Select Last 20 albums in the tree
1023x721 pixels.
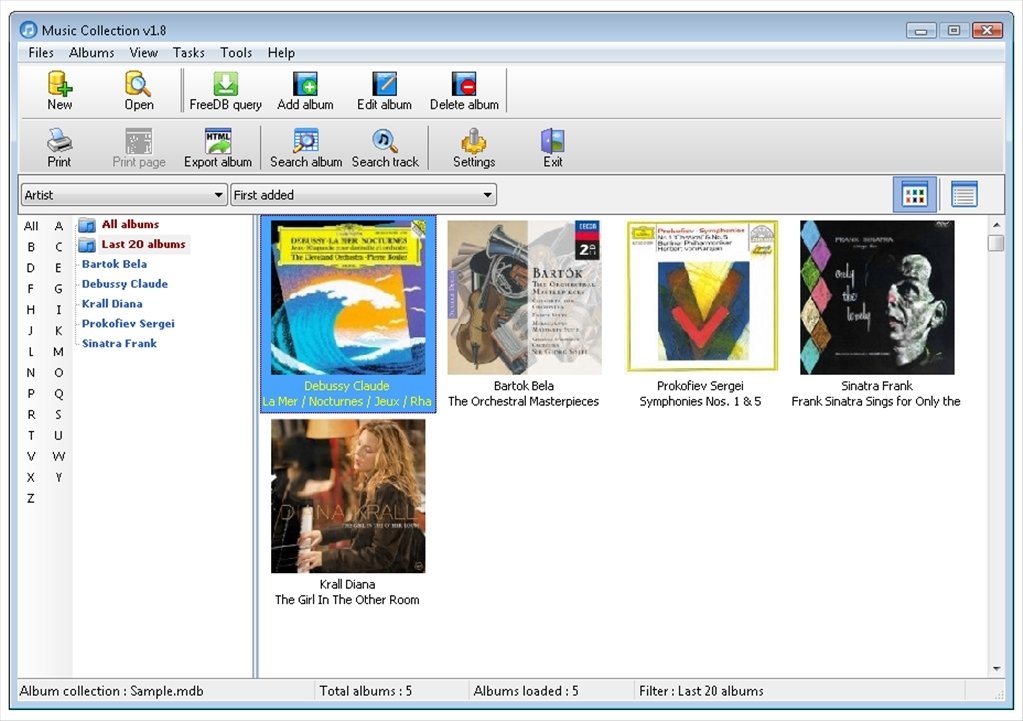point(144,244)
